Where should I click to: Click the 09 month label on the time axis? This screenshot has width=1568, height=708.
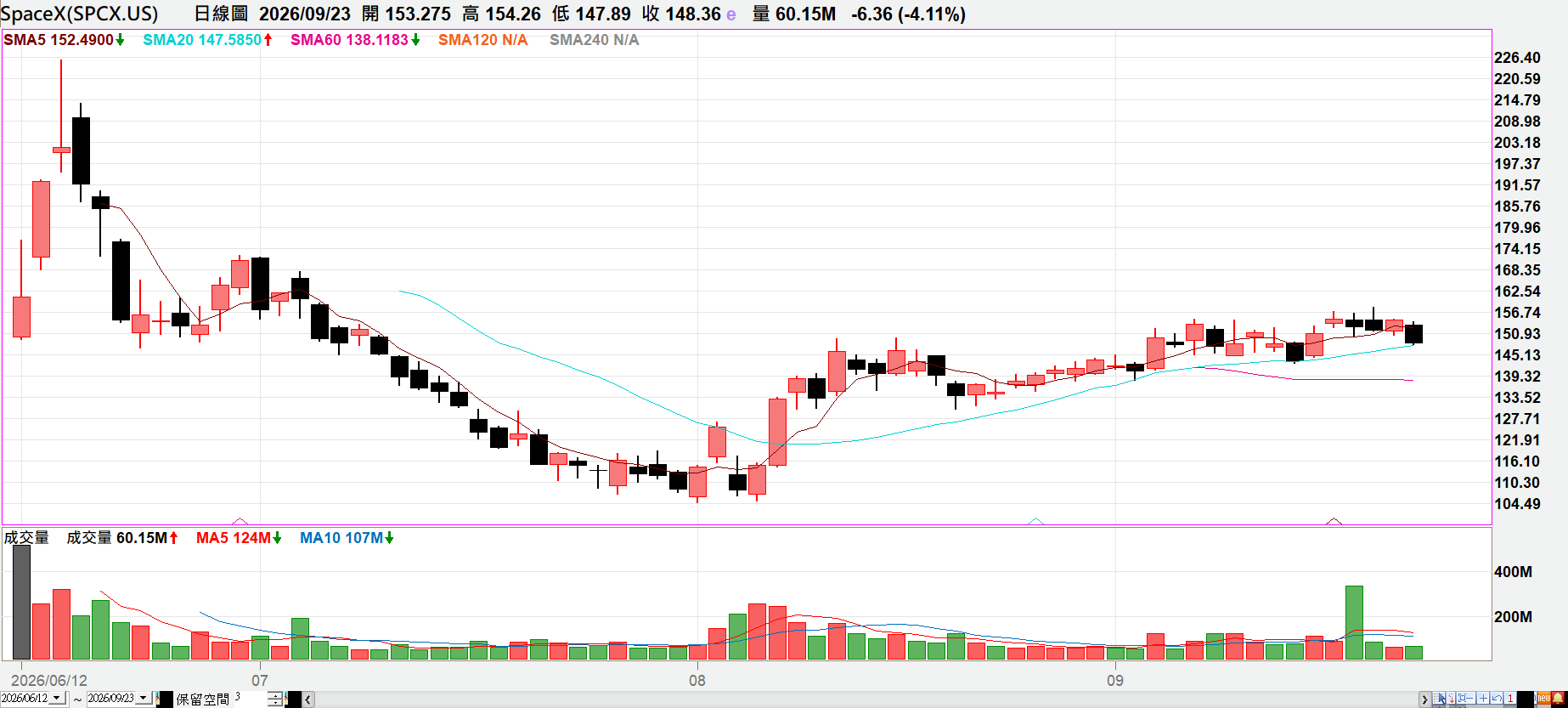[x=1114, y=681]
